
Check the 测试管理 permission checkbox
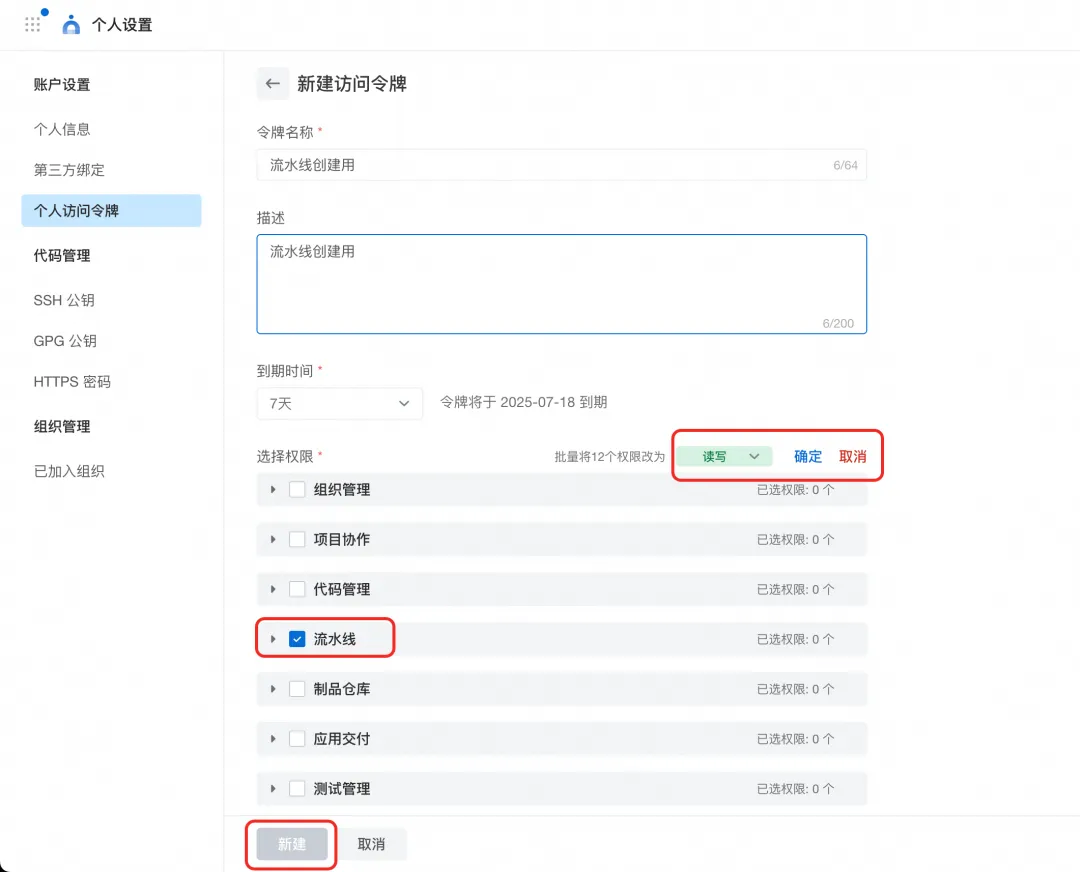pos(297,789)
